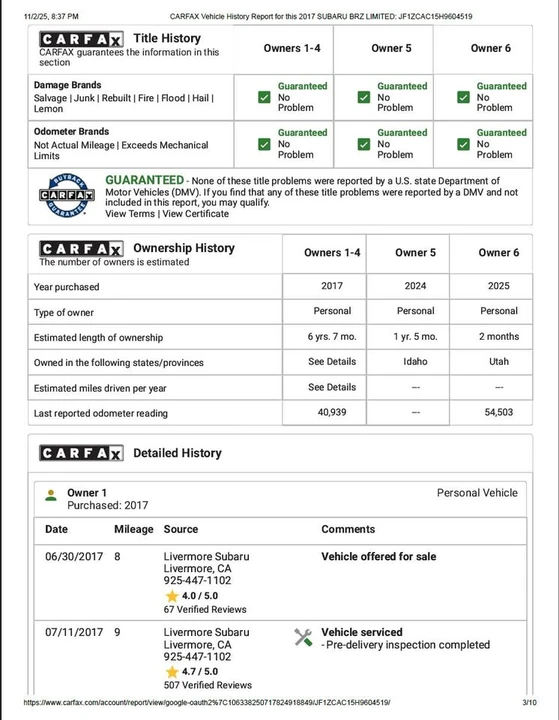Click the Owner 5 header in Title History
559x720 pixels.
tap(391, 48)
